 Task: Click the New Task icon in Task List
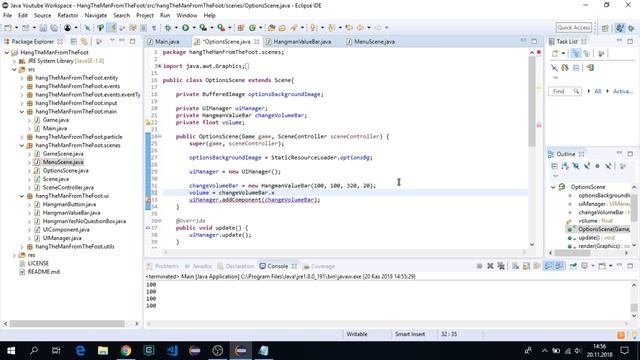(x=555, y=53)
